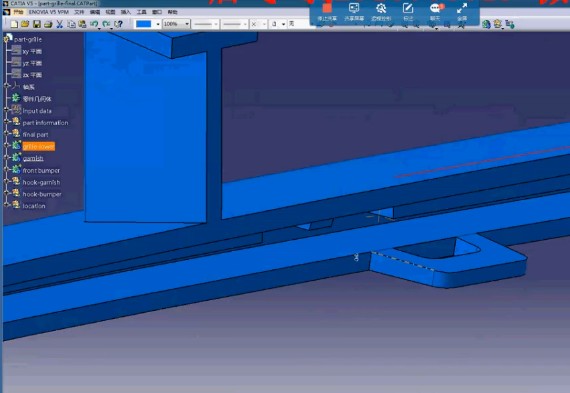Image resolution: width=570 pixels, height=393 pixels.
Task: Expand the Input data tree node
Action: point(6,111)
